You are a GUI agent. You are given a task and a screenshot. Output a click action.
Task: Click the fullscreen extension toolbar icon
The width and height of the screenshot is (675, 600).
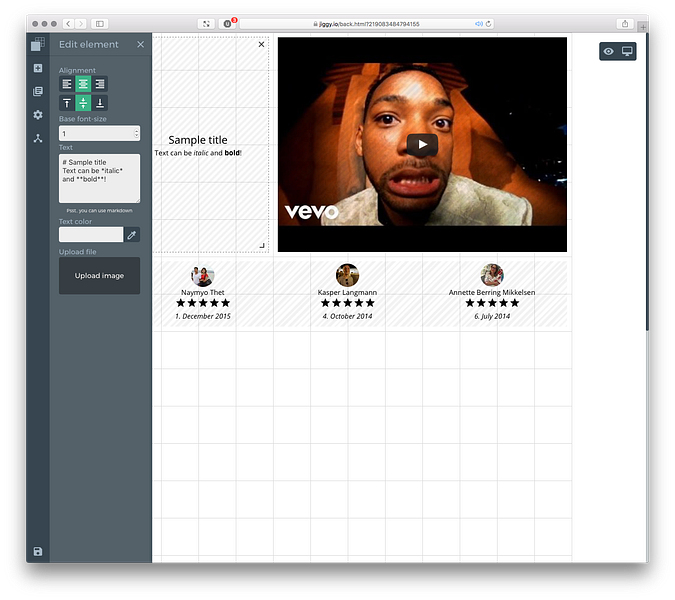tap(206, 24)
